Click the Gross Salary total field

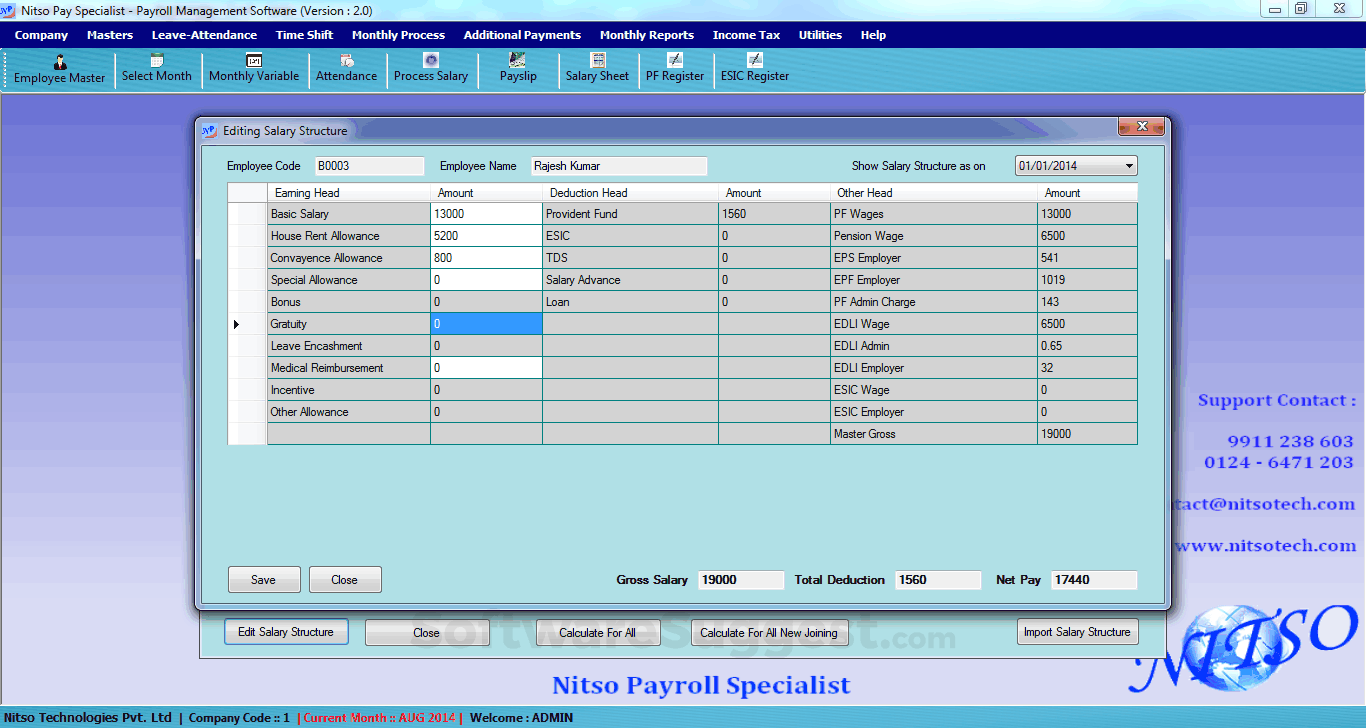[741, 580]
